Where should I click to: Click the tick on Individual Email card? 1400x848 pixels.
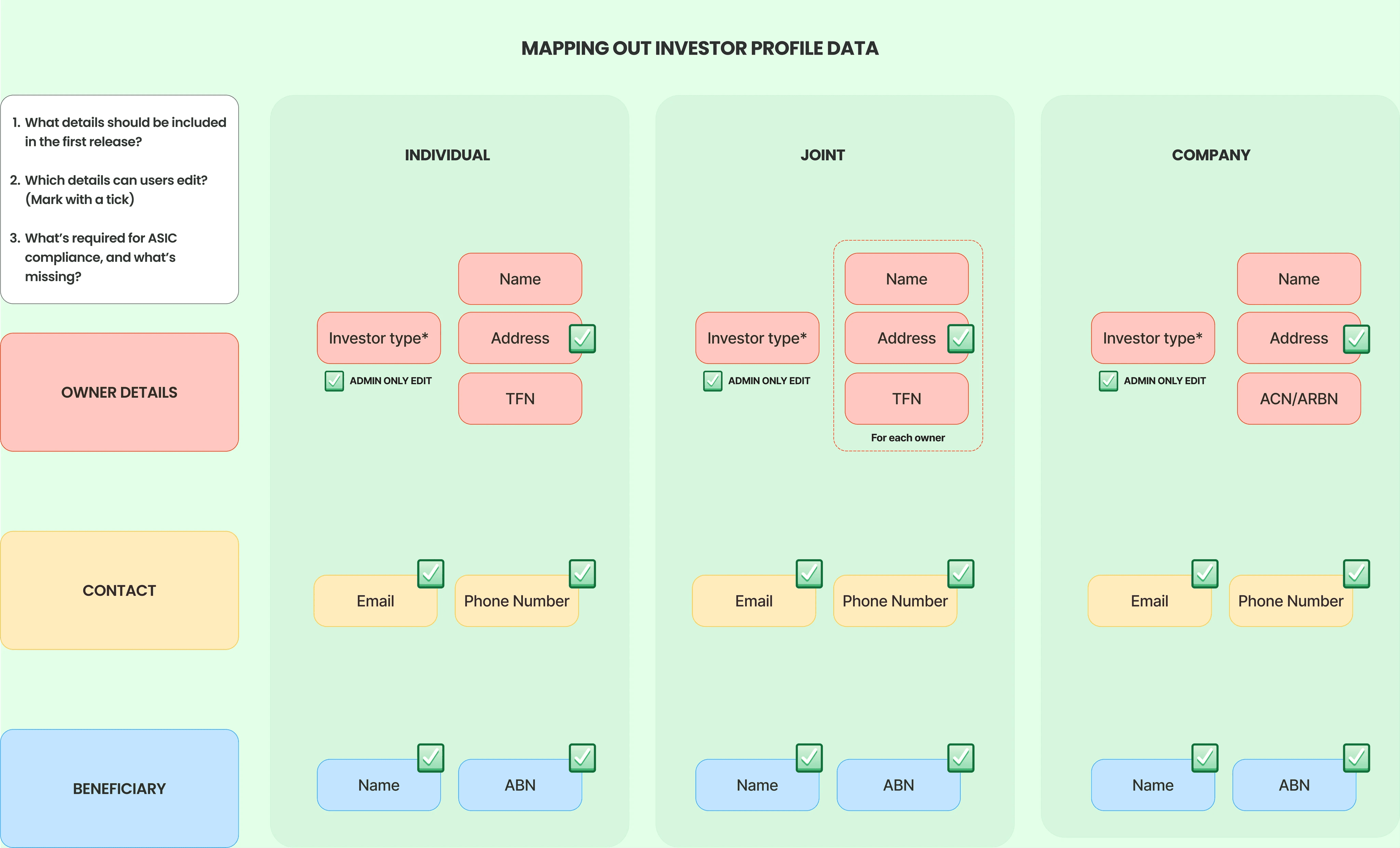click(431, 574)
